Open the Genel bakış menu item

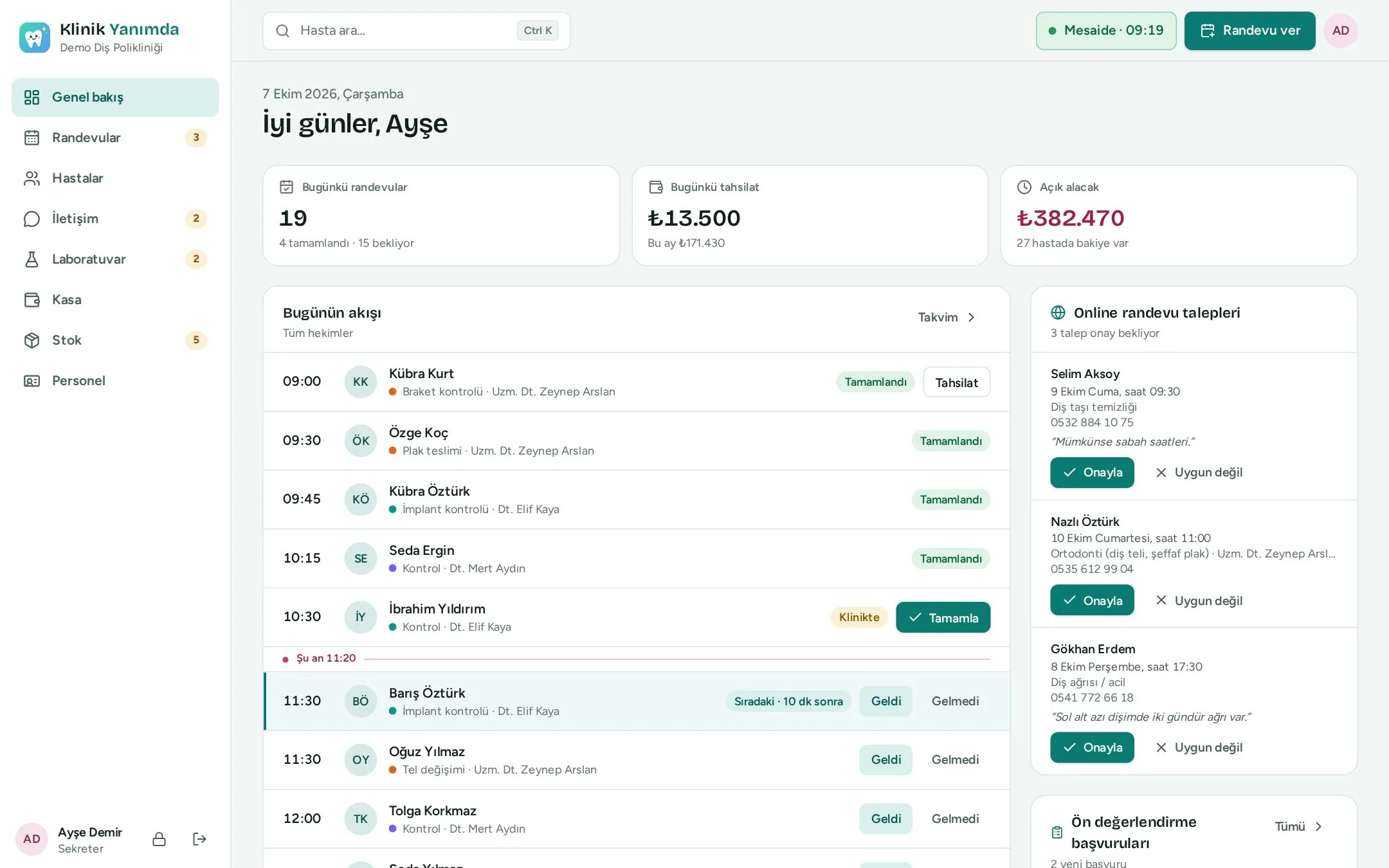point(115,97)
